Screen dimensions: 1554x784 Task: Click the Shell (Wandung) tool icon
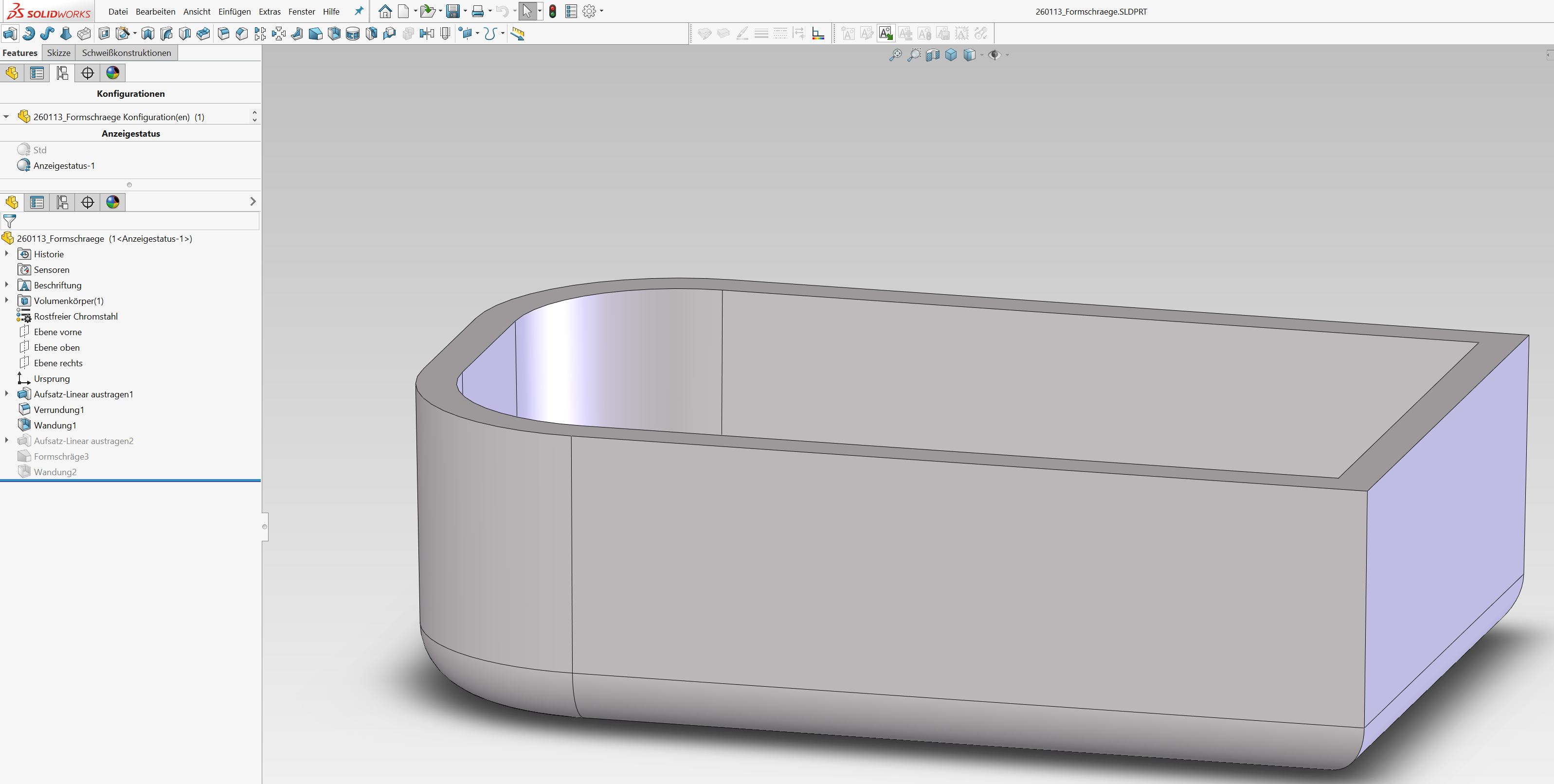(x=334, y=34)
